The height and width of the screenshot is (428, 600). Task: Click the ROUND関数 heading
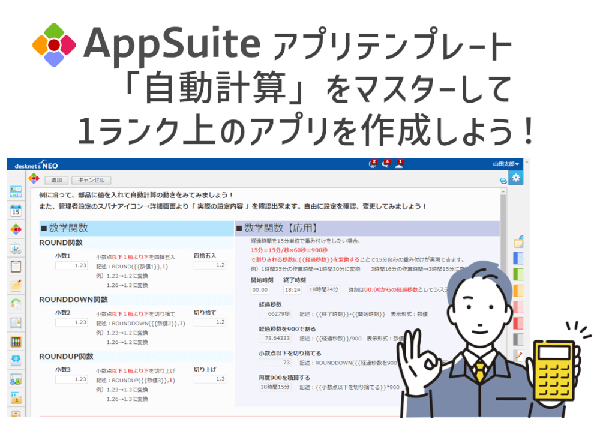point(61,243)
